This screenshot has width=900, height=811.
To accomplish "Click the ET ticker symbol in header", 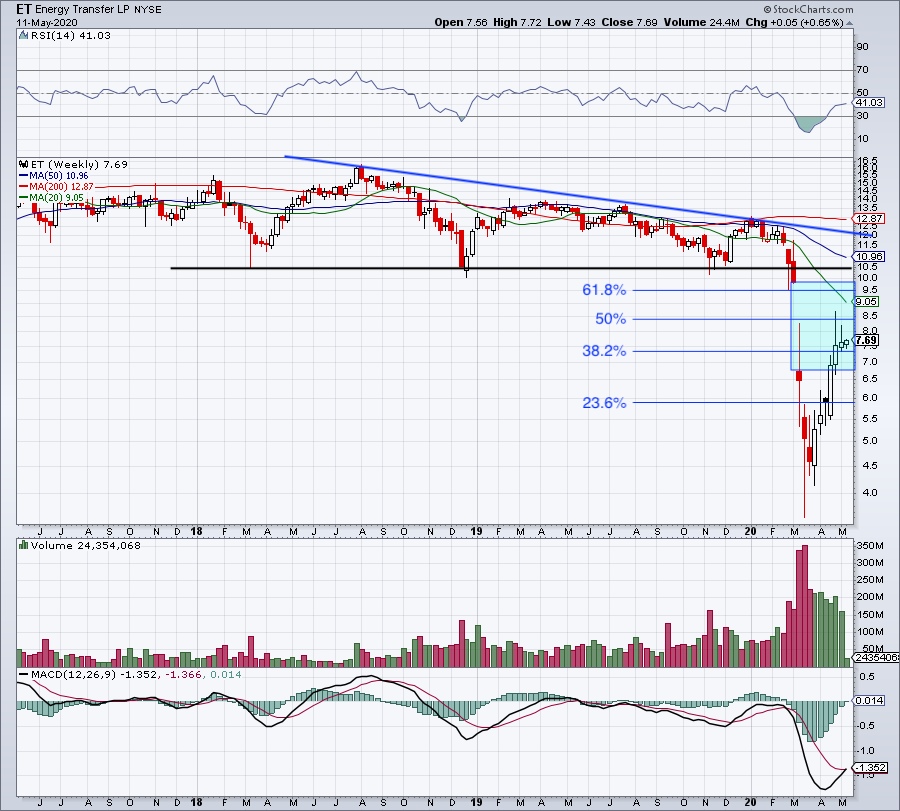I will click(x=24, y=9).
